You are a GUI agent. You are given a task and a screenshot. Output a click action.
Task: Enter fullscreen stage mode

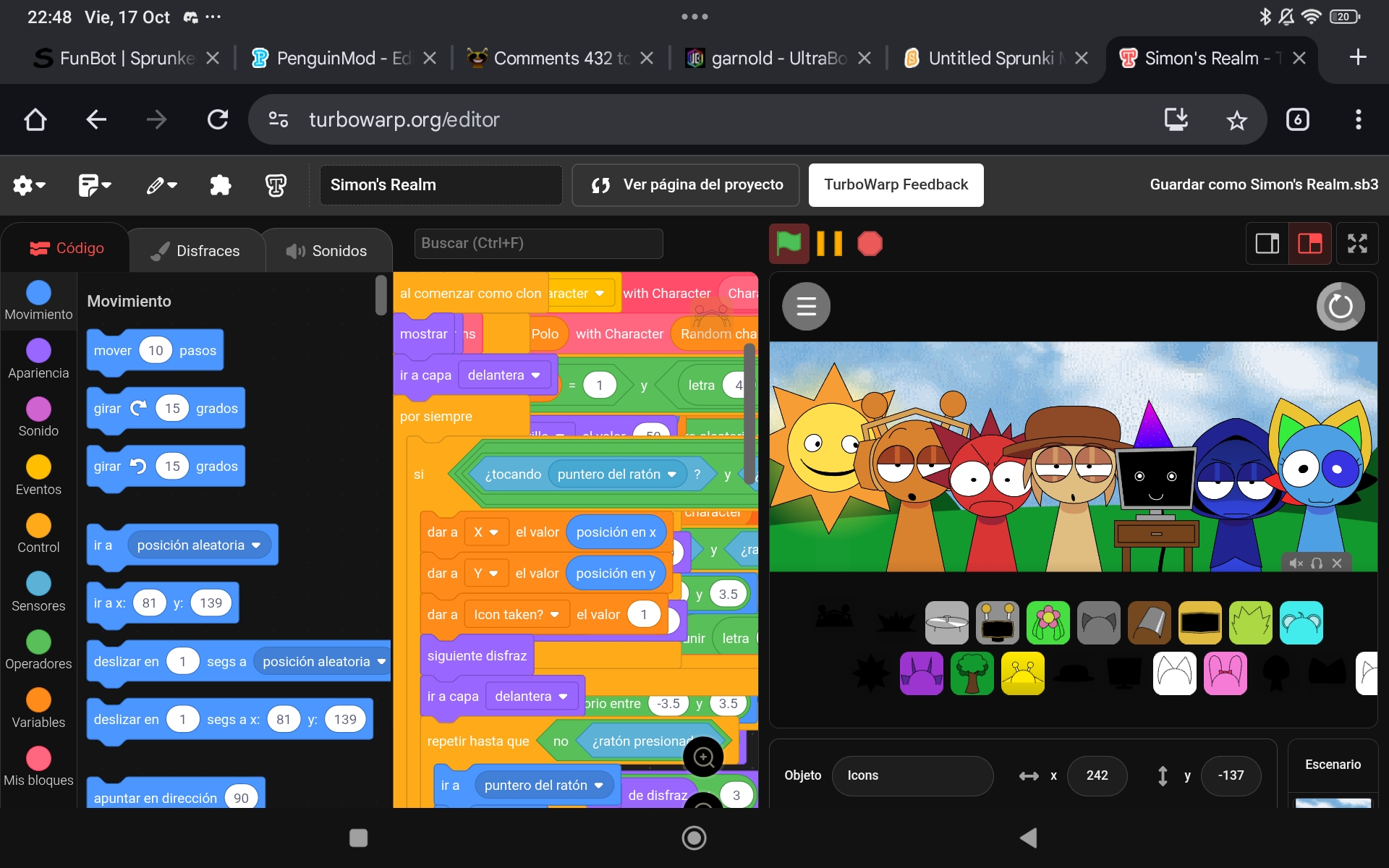coord(1357,244)
